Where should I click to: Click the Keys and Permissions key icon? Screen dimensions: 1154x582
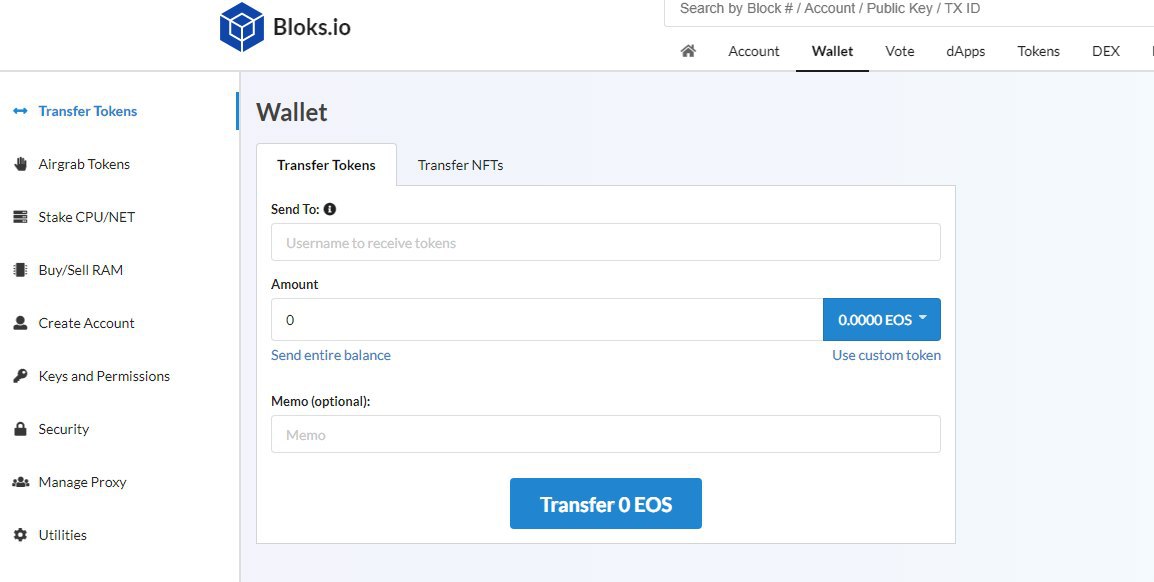click(x=21, y=376)
